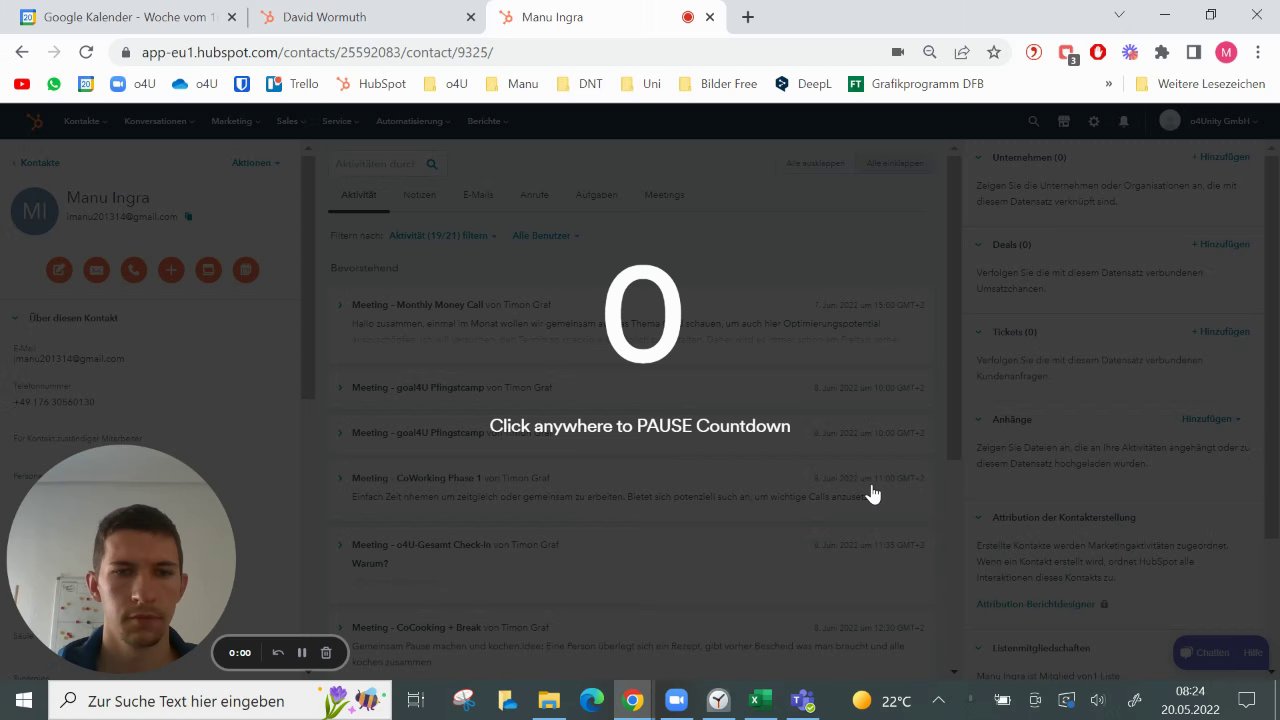
Task: Collapse the Unternehmen (0) section
Action: point(979,157)
